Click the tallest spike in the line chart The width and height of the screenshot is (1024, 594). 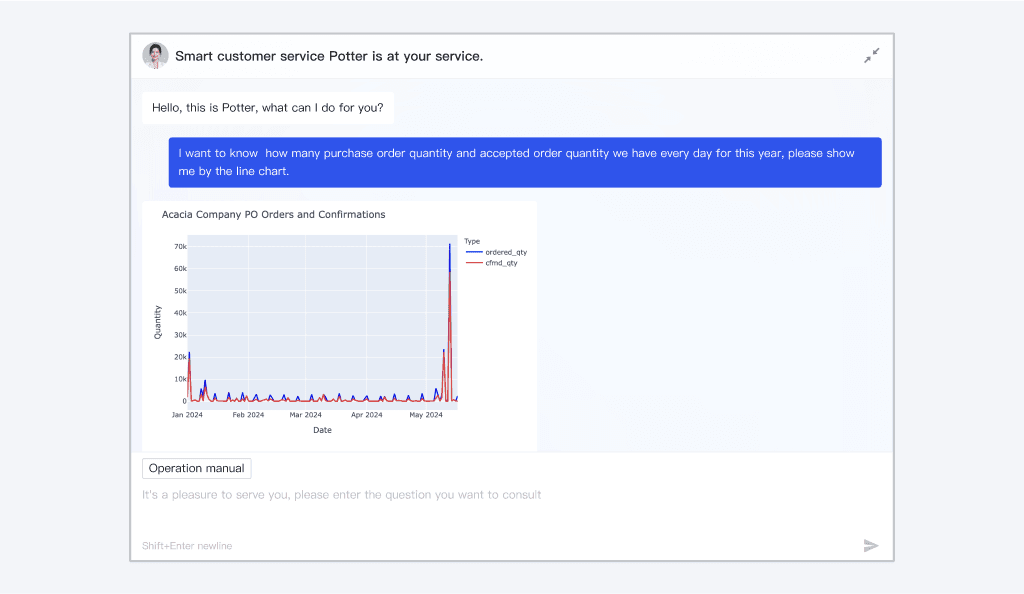449,246
